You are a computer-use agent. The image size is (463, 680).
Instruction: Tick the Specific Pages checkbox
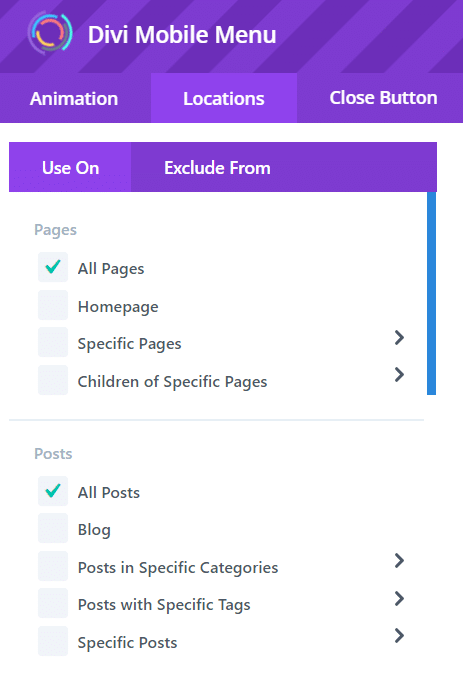point(53,342)
